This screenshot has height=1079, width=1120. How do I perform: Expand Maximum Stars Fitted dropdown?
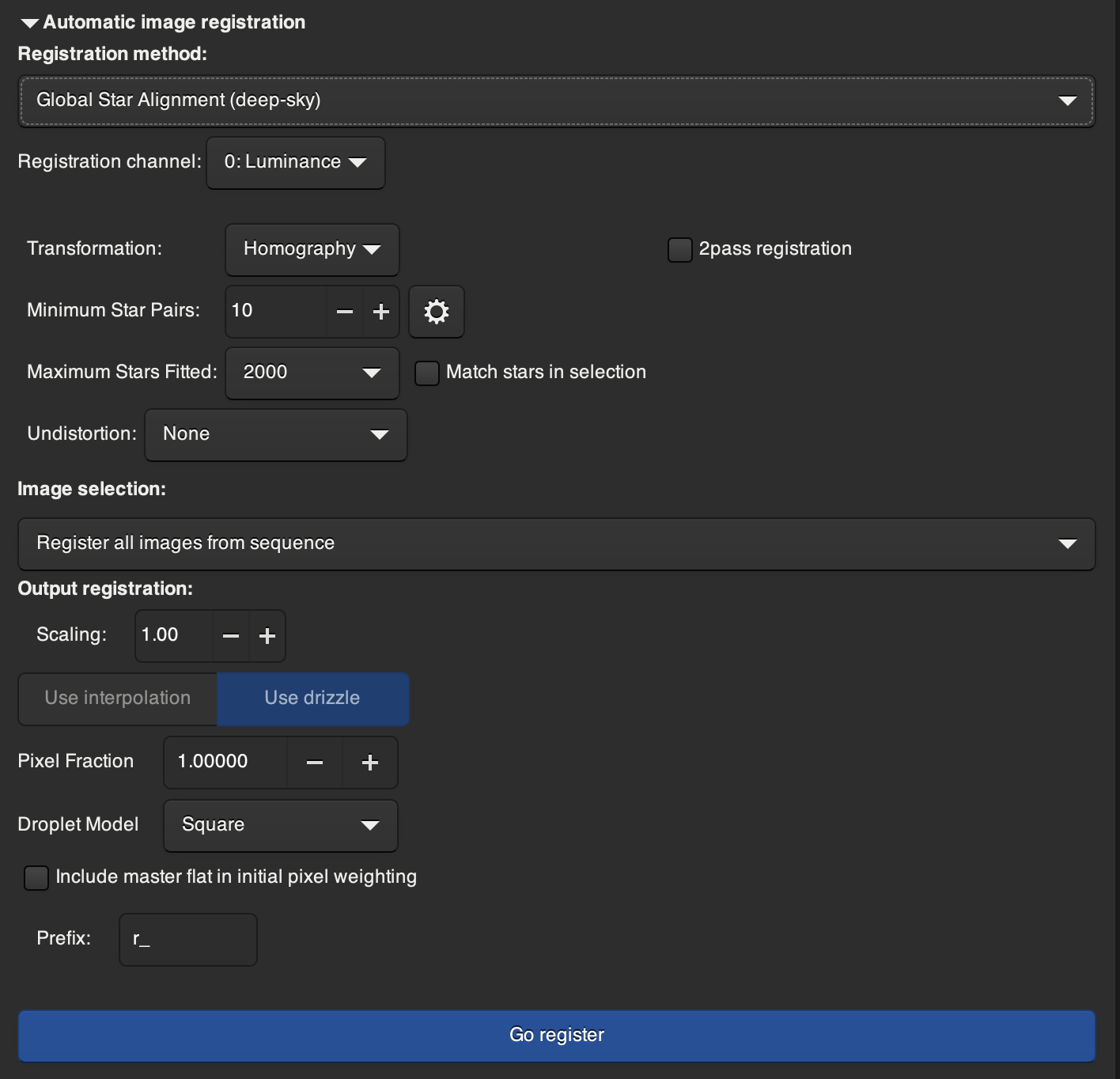(312, 373)
